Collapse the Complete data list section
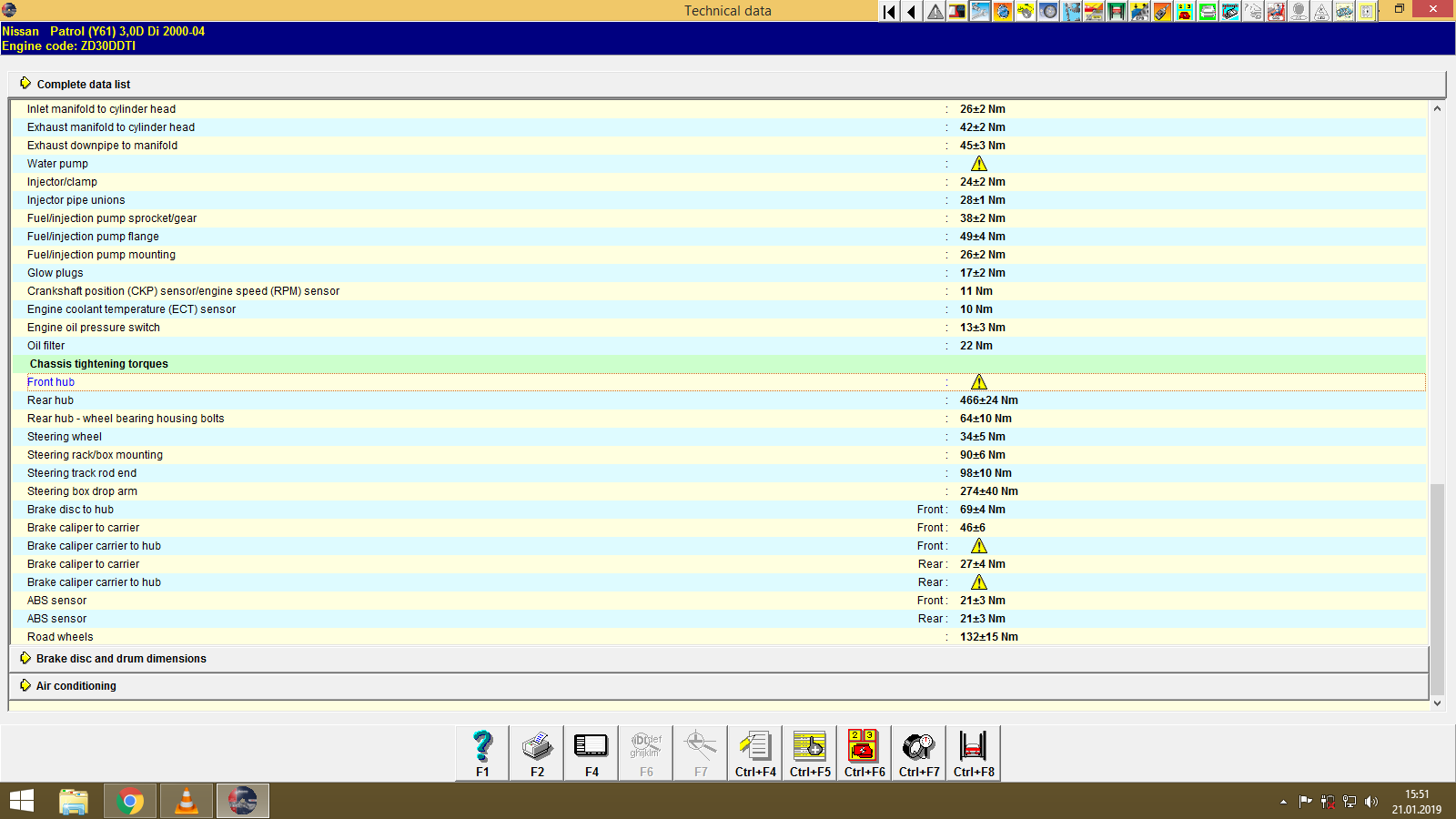The image size is (1456, 819). tap(83, 84)
